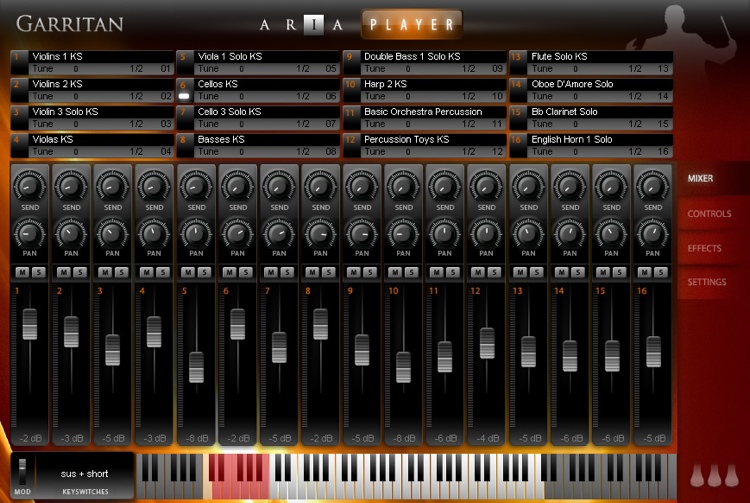Click the slot 6 active indicator light
Image resolution: width=750 pixels, height=503 pixels.
[x=184, y=96]
